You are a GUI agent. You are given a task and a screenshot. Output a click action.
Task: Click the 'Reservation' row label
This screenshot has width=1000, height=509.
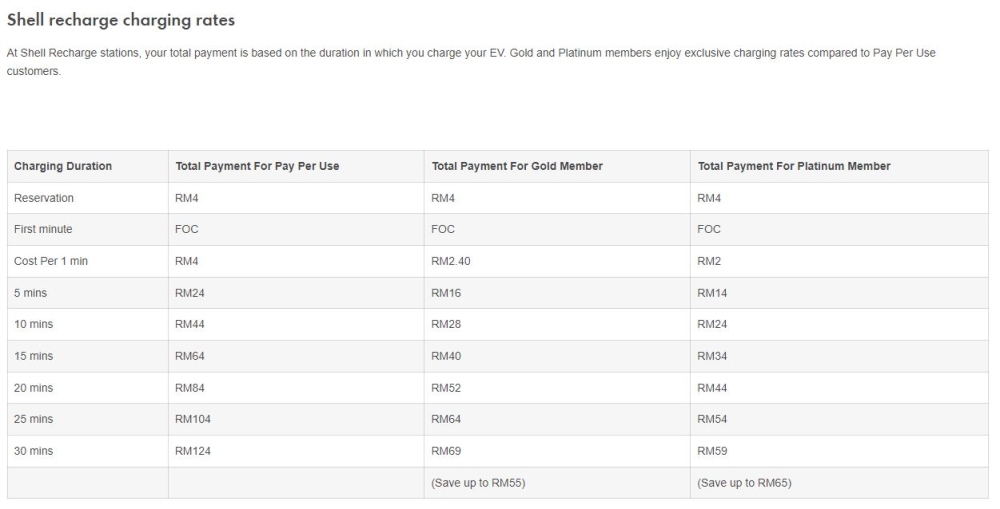pos(44,198)
